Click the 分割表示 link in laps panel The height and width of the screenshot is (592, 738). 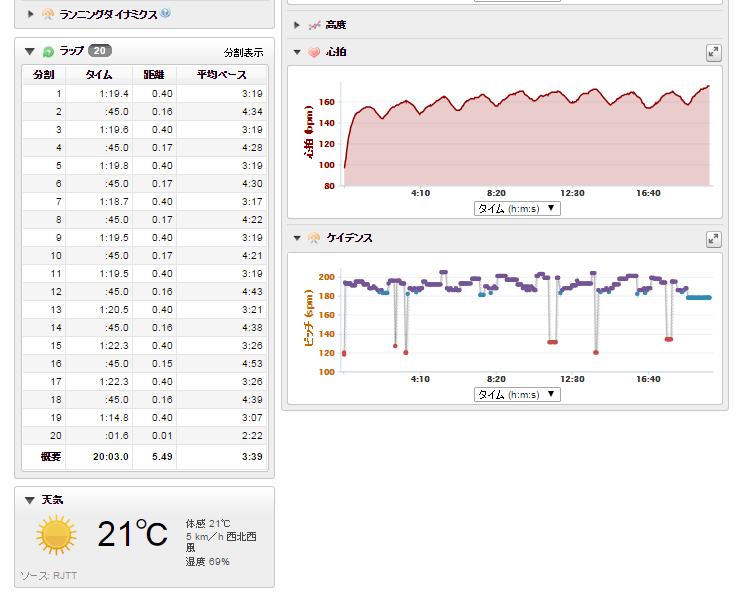[x=243, y=52]
